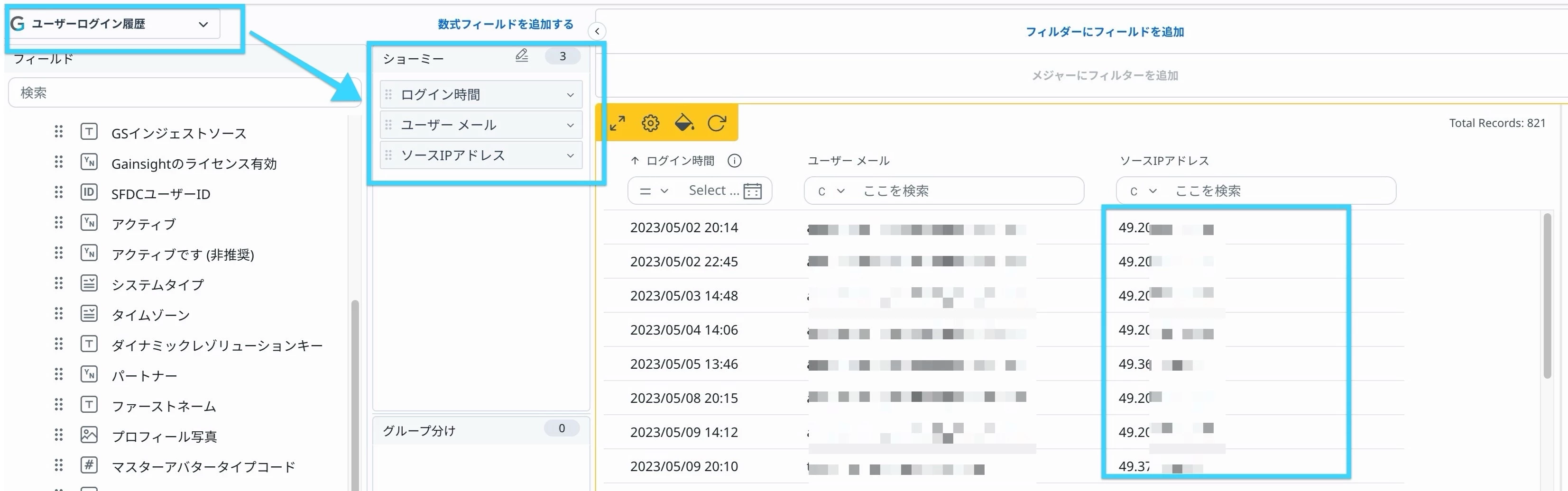Viewport: 1568px width, 491px height.
Task: Click the ショーミー field count badge 3
Action: point(563,56)
